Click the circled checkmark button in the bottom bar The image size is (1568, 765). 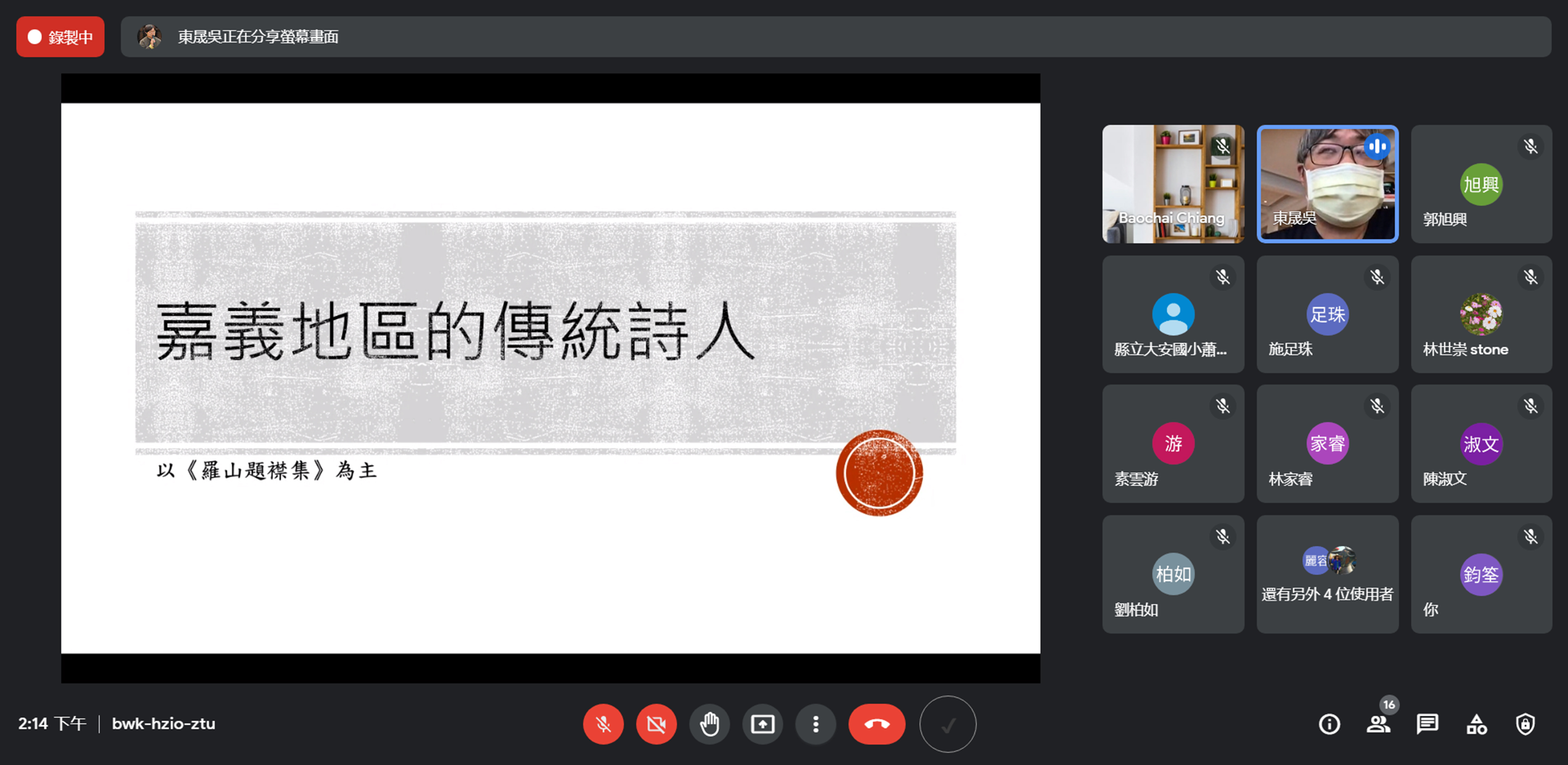coord(948,724)
